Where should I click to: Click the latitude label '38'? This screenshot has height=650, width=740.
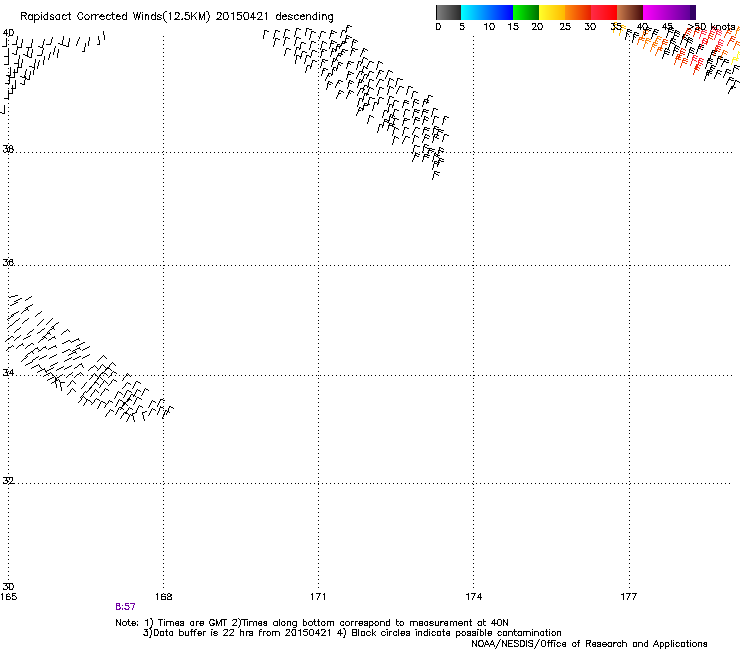[x=8, y=149]
